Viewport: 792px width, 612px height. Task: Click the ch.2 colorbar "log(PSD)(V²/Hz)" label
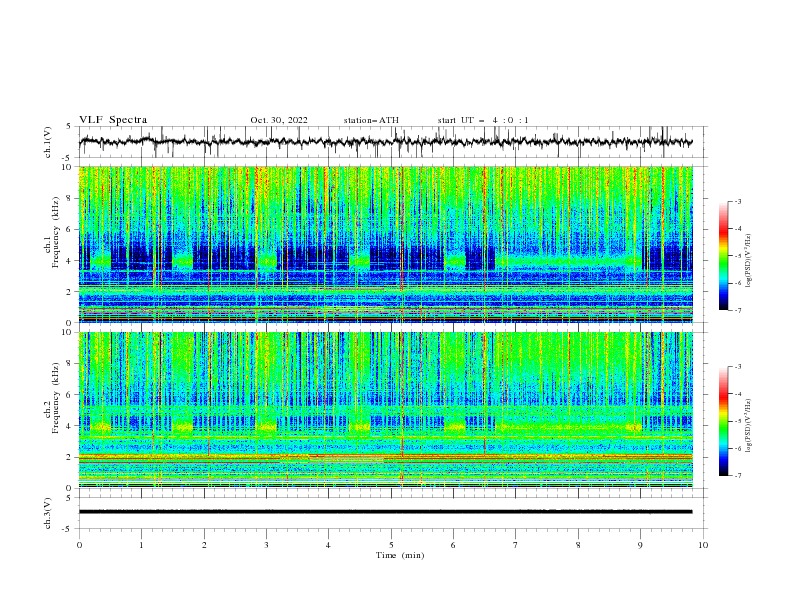[x=749, y=426]
